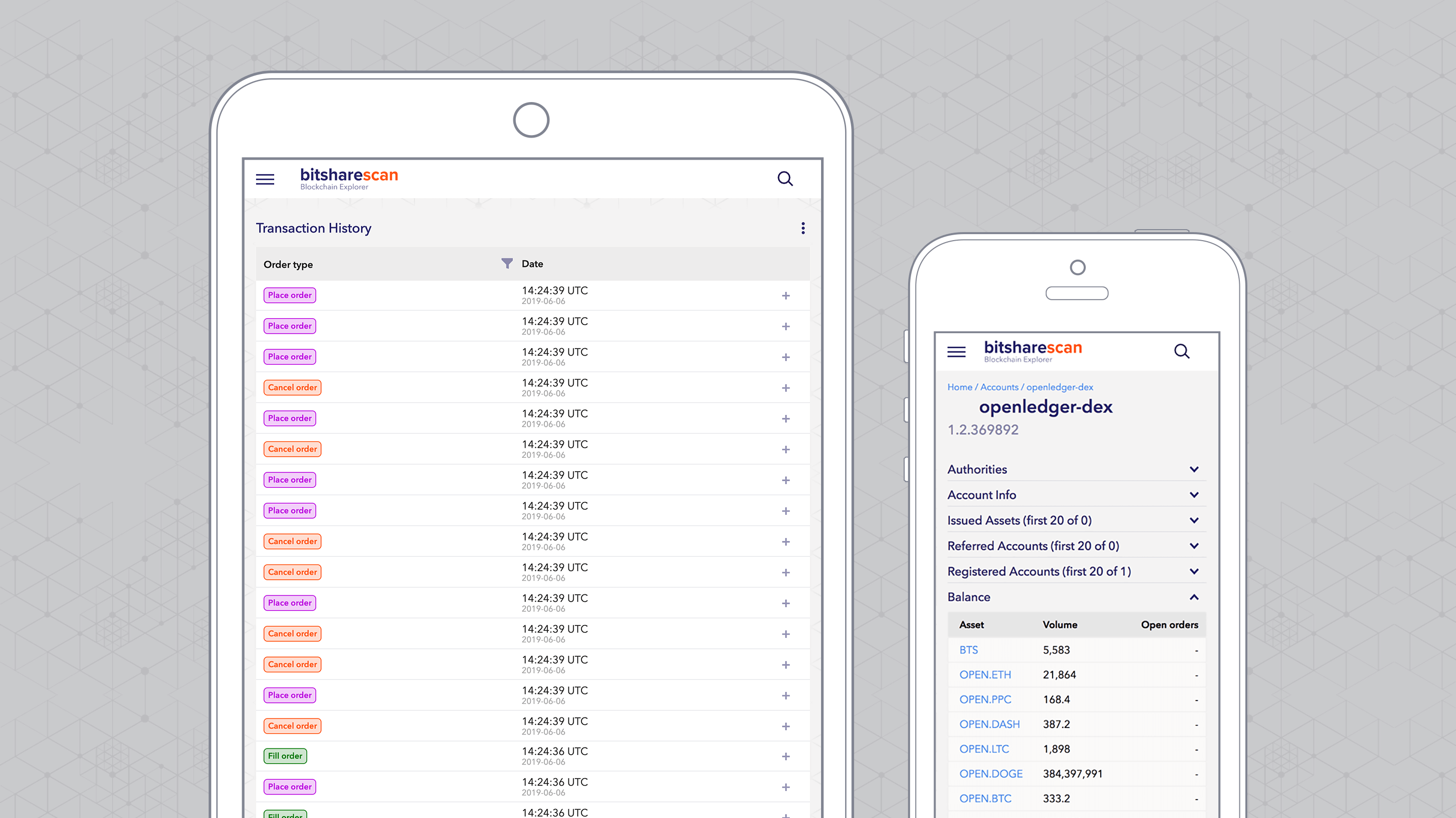The image size is (1456, 818).
Task: Open the phone hamburger menu
Action: [956, 352]
